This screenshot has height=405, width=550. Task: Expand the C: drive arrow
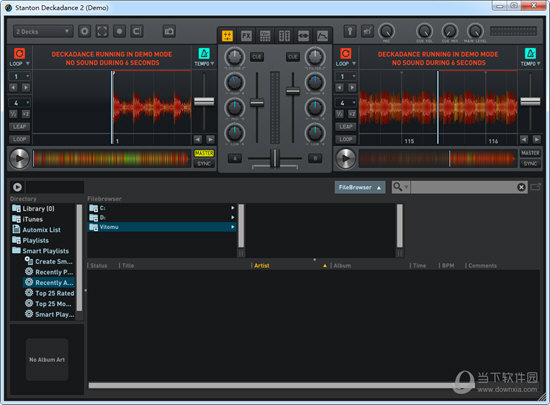(x=233, y=208)
